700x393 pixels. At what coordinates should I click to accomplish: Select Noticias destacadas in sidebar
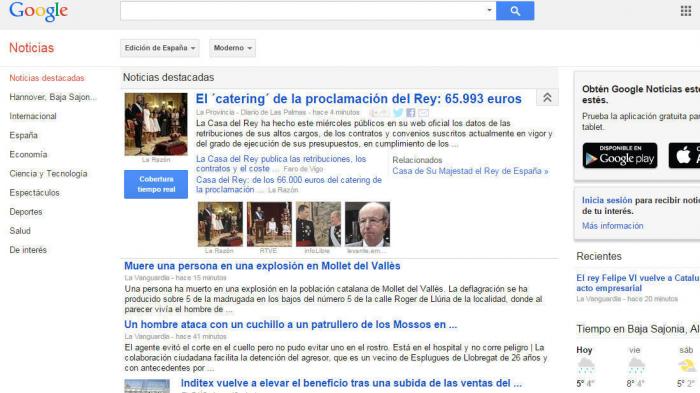(47, 78)
